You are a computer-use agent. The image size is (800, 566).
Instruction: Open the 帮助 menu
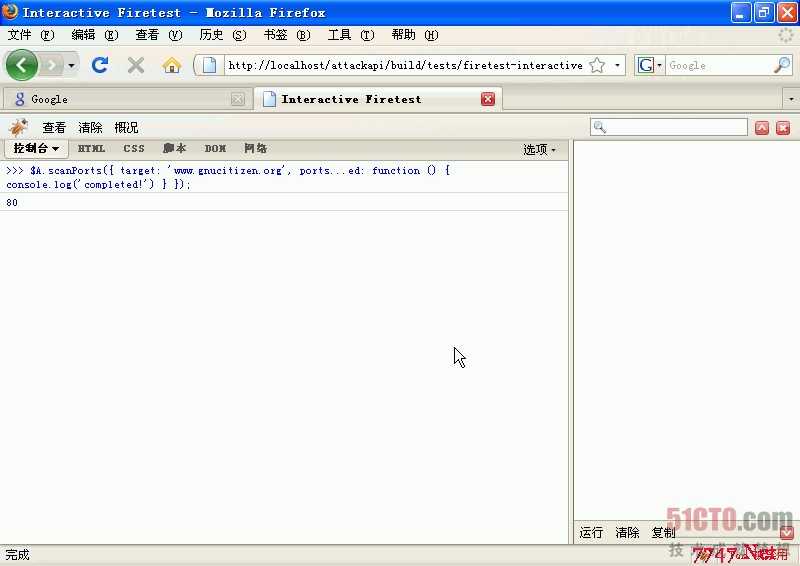[415, 35]
